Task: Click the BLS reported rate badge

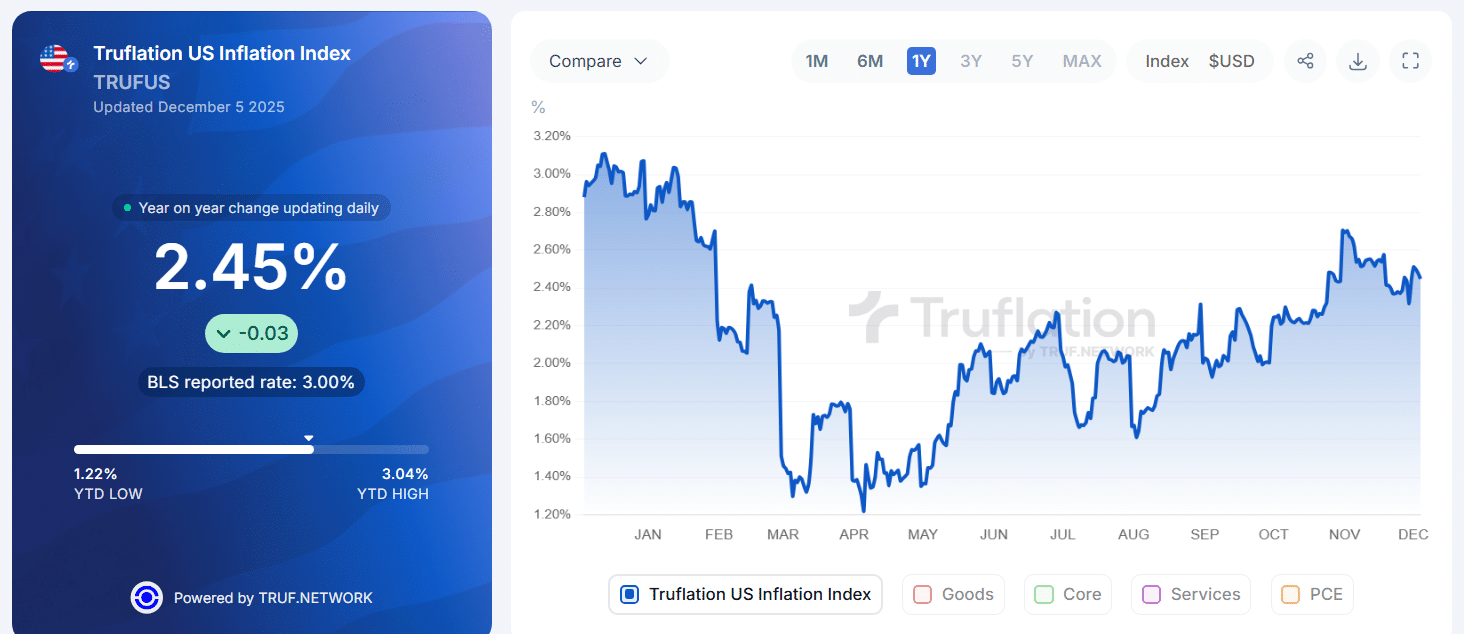Action: (251, 382)
